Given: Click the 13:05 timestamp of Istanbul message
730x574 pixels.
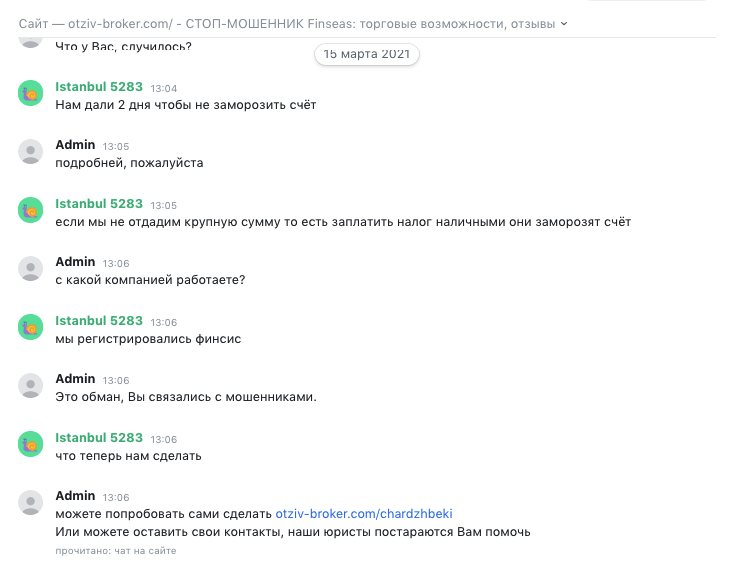Looking at the screenshot, I should pyautogui.click(x=163, y=205).
